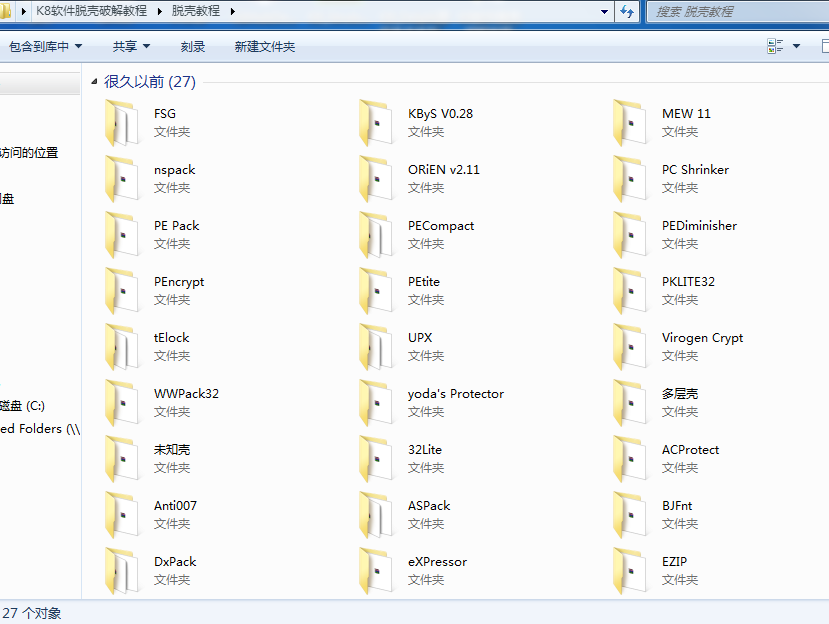Click the 脱壳教程 breadcrumb segment
829x624 pixels.
[196, 11]
